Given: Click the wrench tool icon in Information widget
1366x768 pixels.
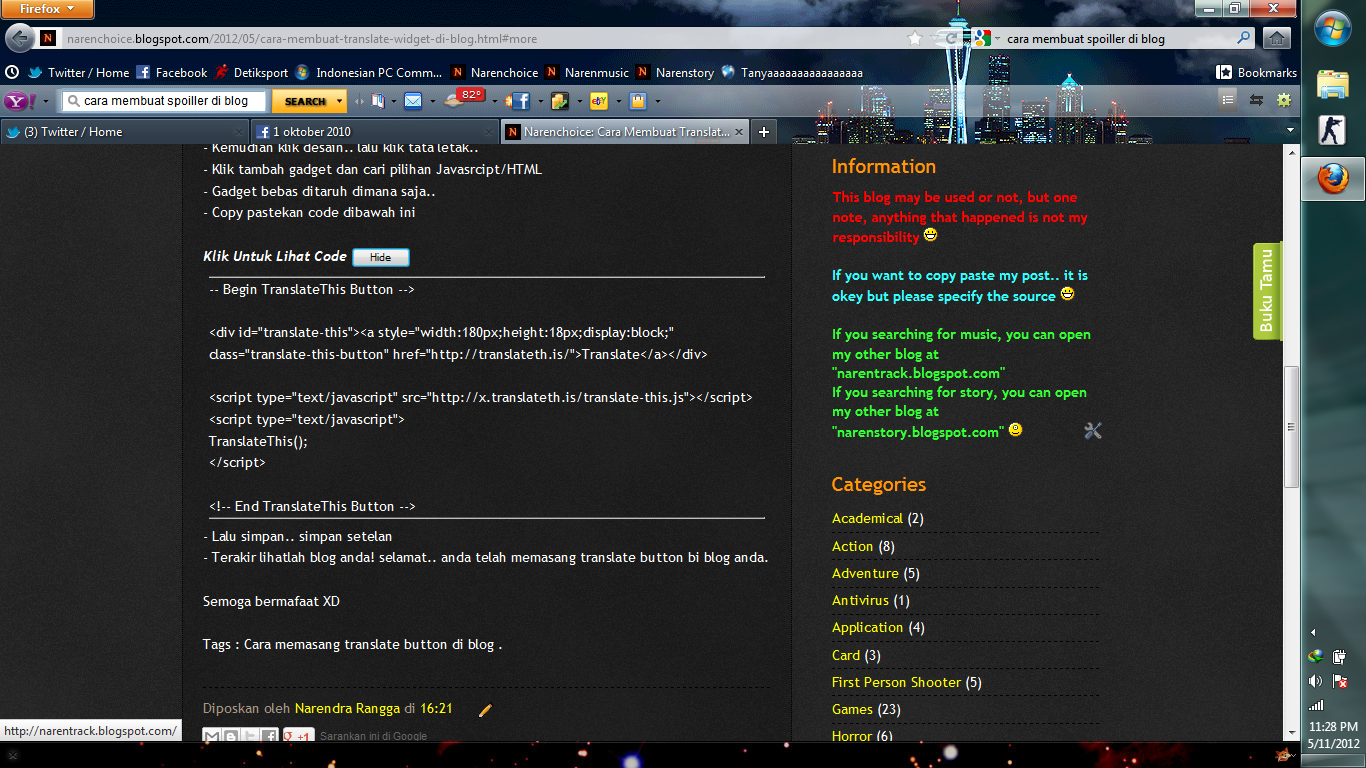Looking at the screenshot, I should coord(1092,430).
